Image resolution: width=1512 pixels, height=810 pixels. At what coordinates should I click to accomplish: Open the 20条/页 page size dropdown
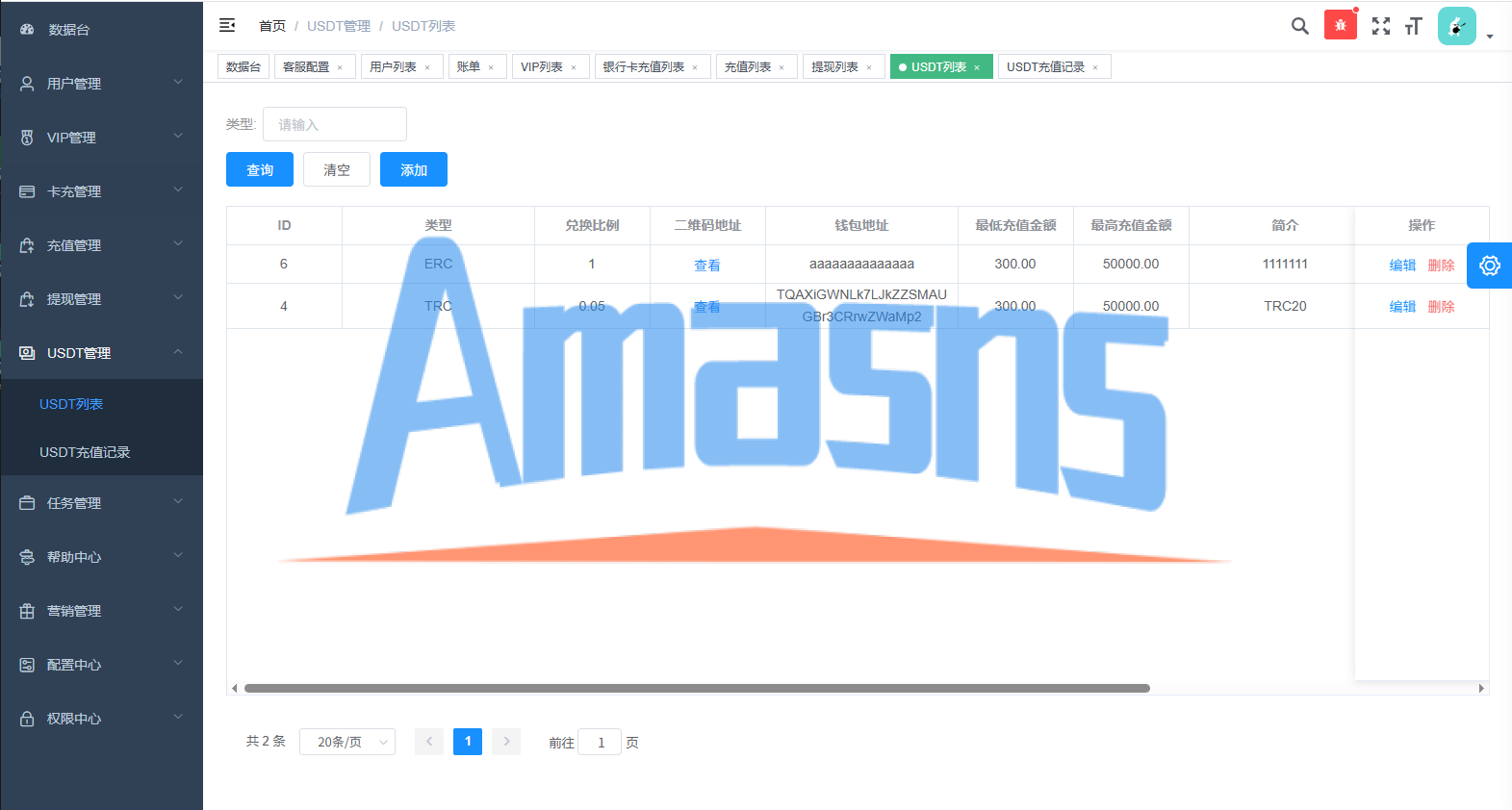[x=347, y=742]
